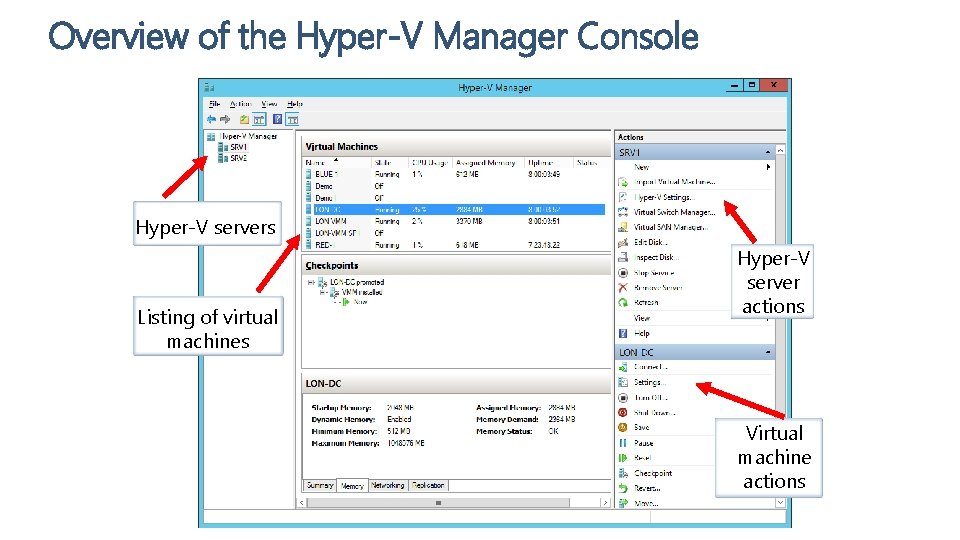Open the Action menu
The height and width of the screenshot is (540, 960).
coord(241,104)
